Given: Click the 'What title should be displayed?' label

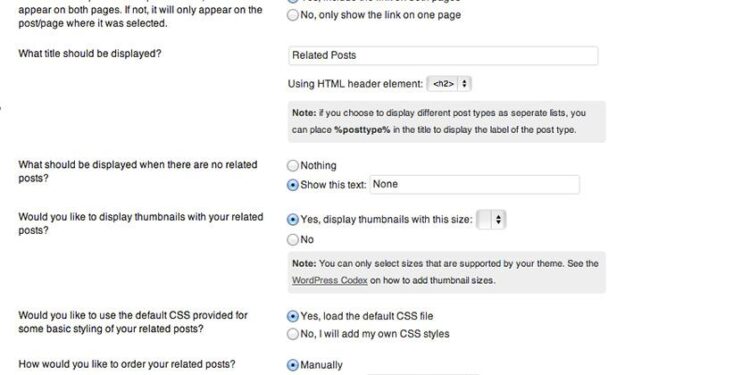Looking at the screenshot, I should click(90, 54).
